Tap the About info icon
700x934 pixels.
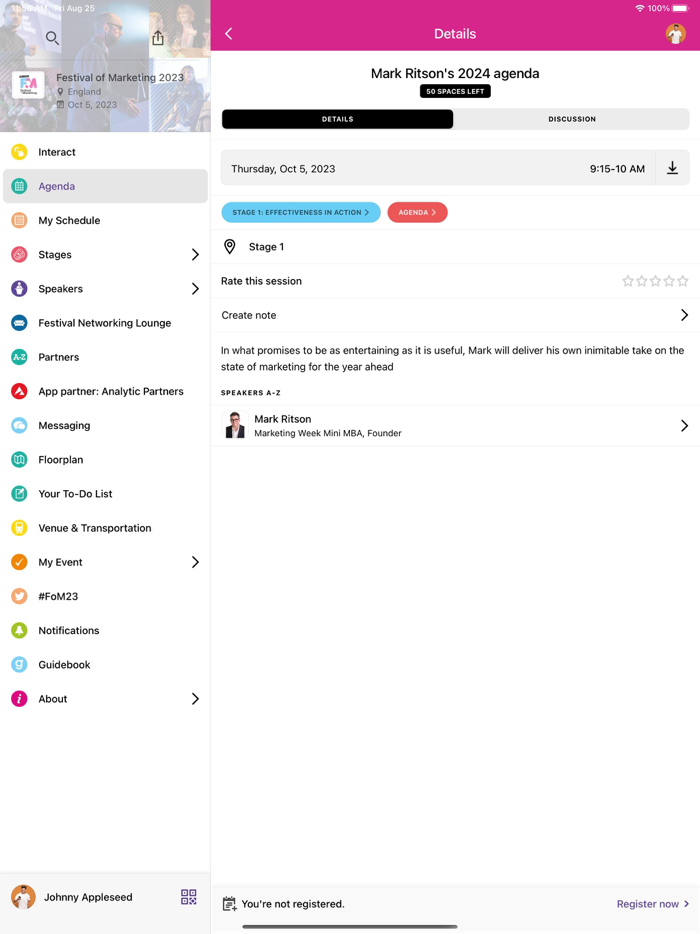19,699
